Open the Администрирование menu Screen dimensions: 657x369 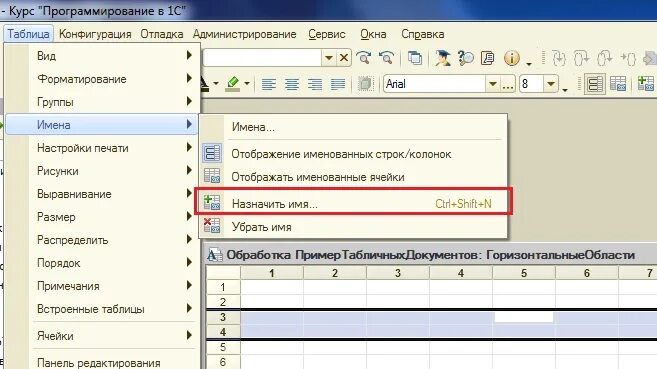[x=244, y=34]
